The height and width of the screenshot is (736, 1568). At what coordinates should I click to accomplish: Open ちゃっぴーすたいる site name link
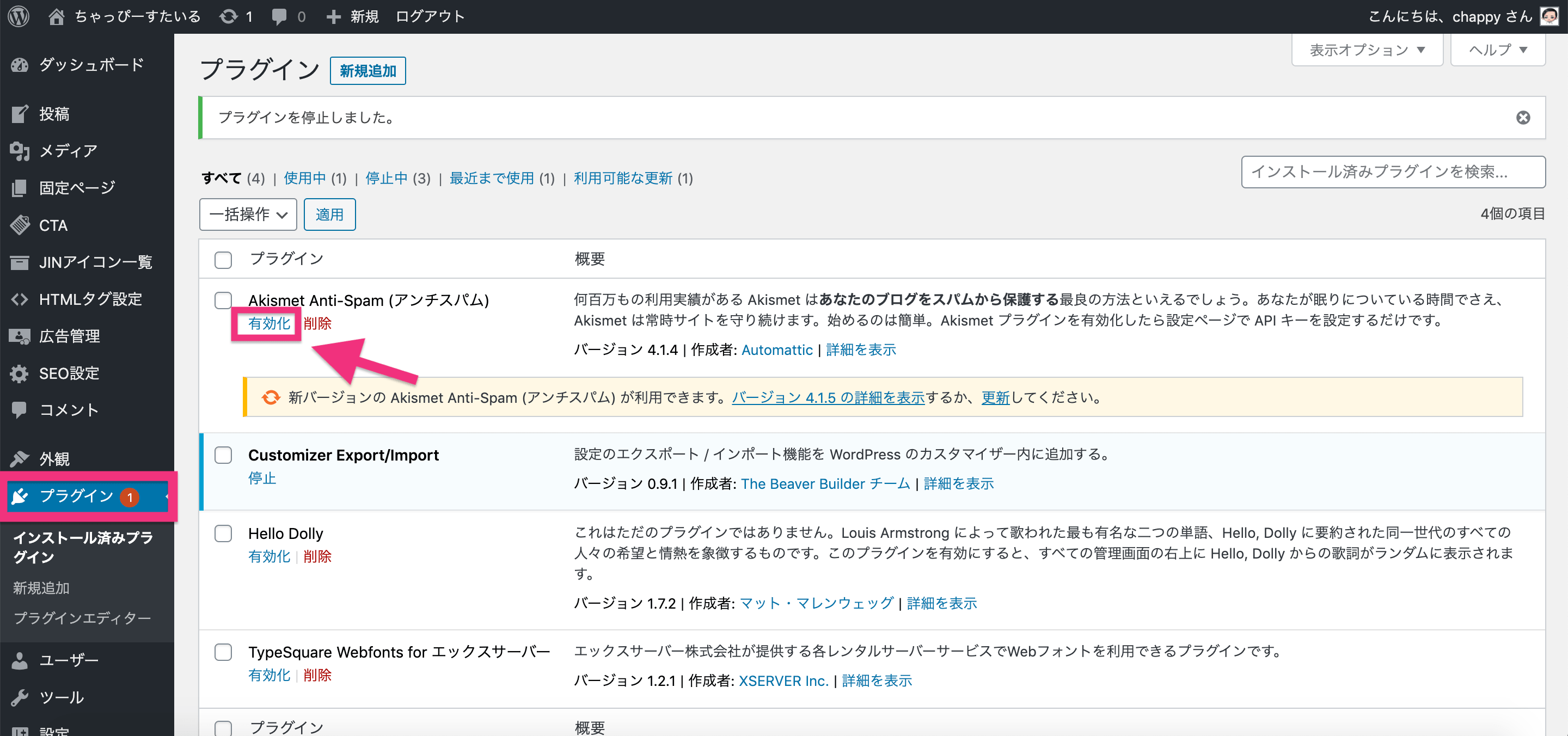(138, 16)
